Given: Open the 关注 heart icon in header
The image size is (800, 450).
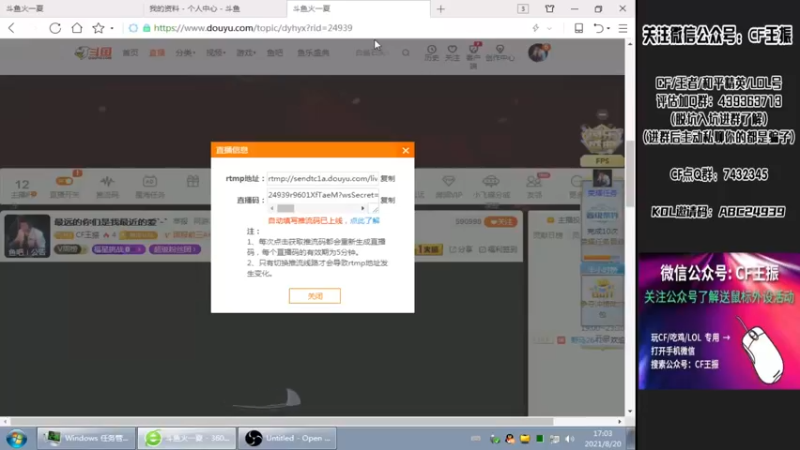Looking at the screenshot, I should (452, 53).
